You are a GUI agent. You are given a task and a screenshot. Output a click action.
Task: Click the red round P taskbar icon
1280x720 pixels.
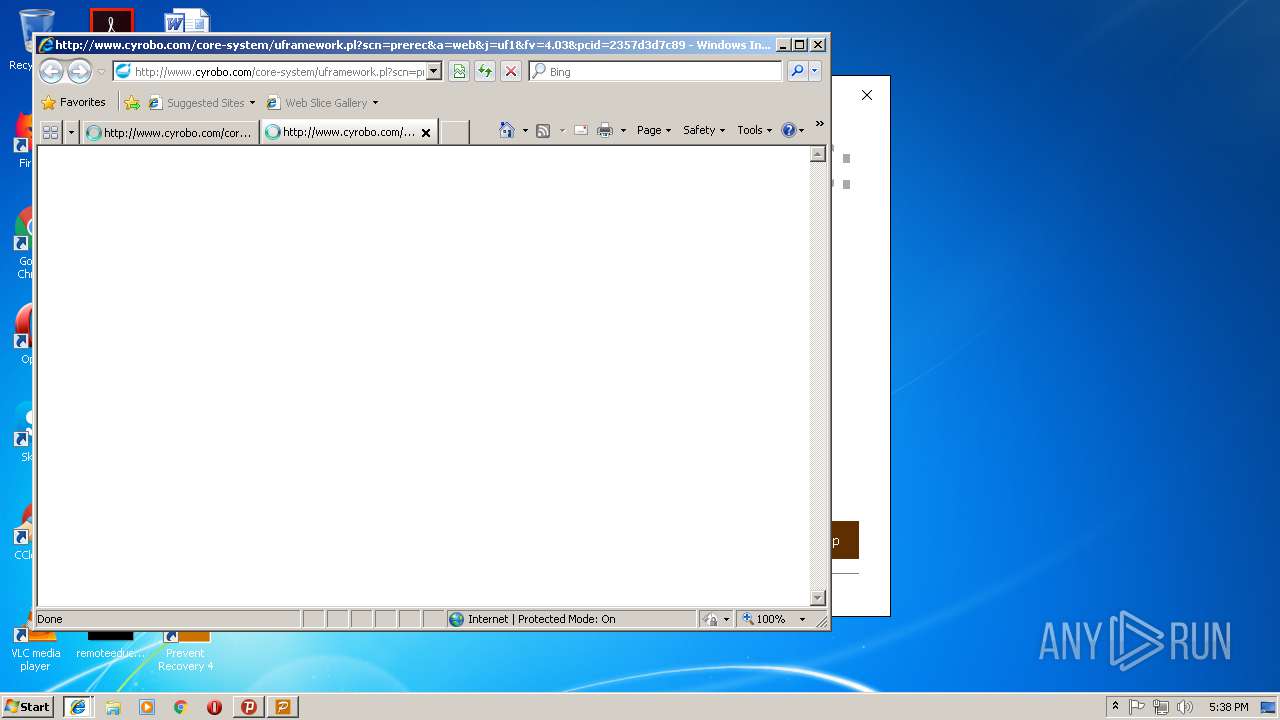point(249,706)
